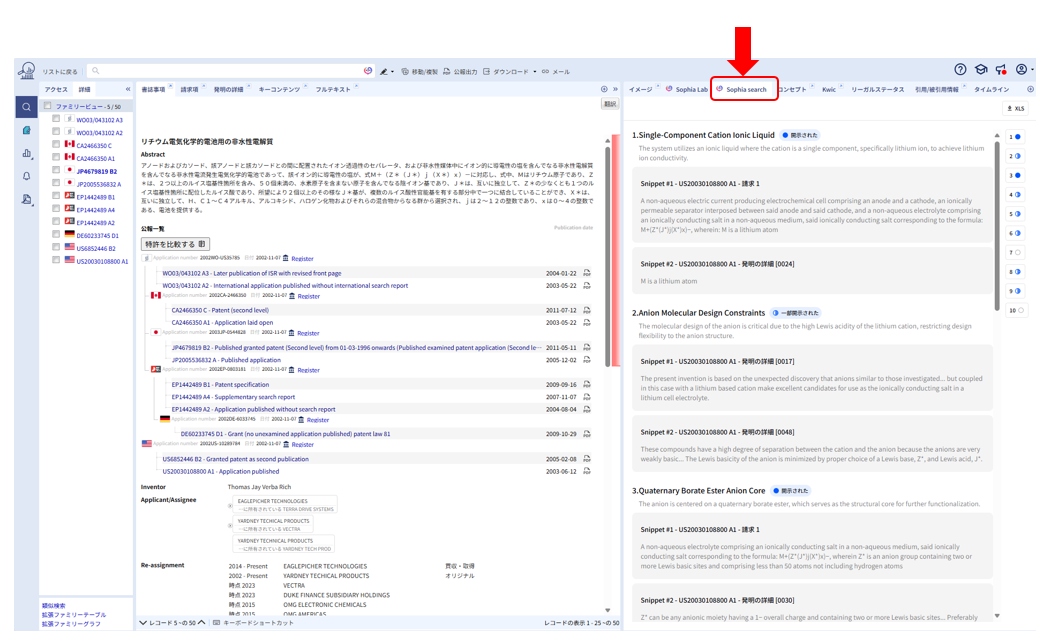
Task: Download PDF for EP1442489 B1
Action: (x=587, y=384)
